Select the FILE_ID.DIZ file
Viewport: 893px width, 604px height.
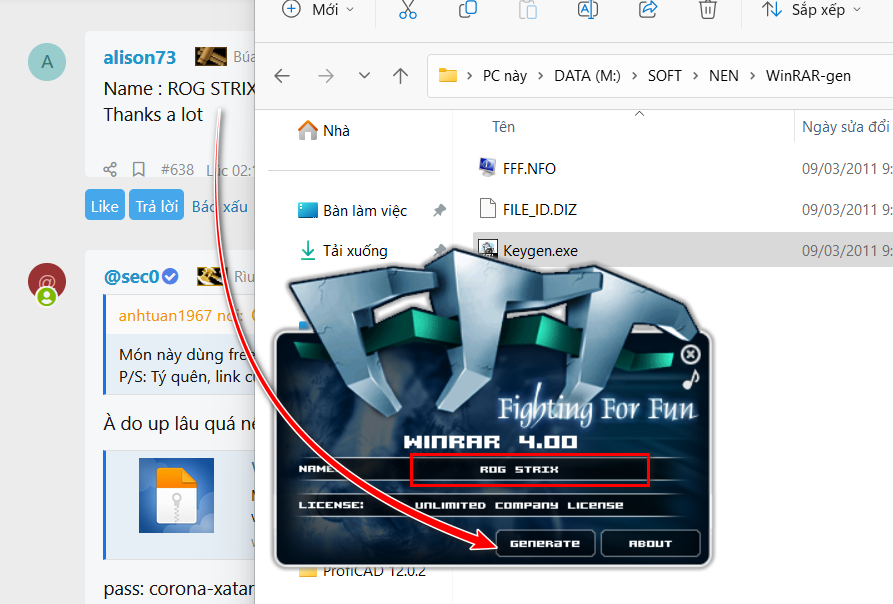[x=539, y=209]
